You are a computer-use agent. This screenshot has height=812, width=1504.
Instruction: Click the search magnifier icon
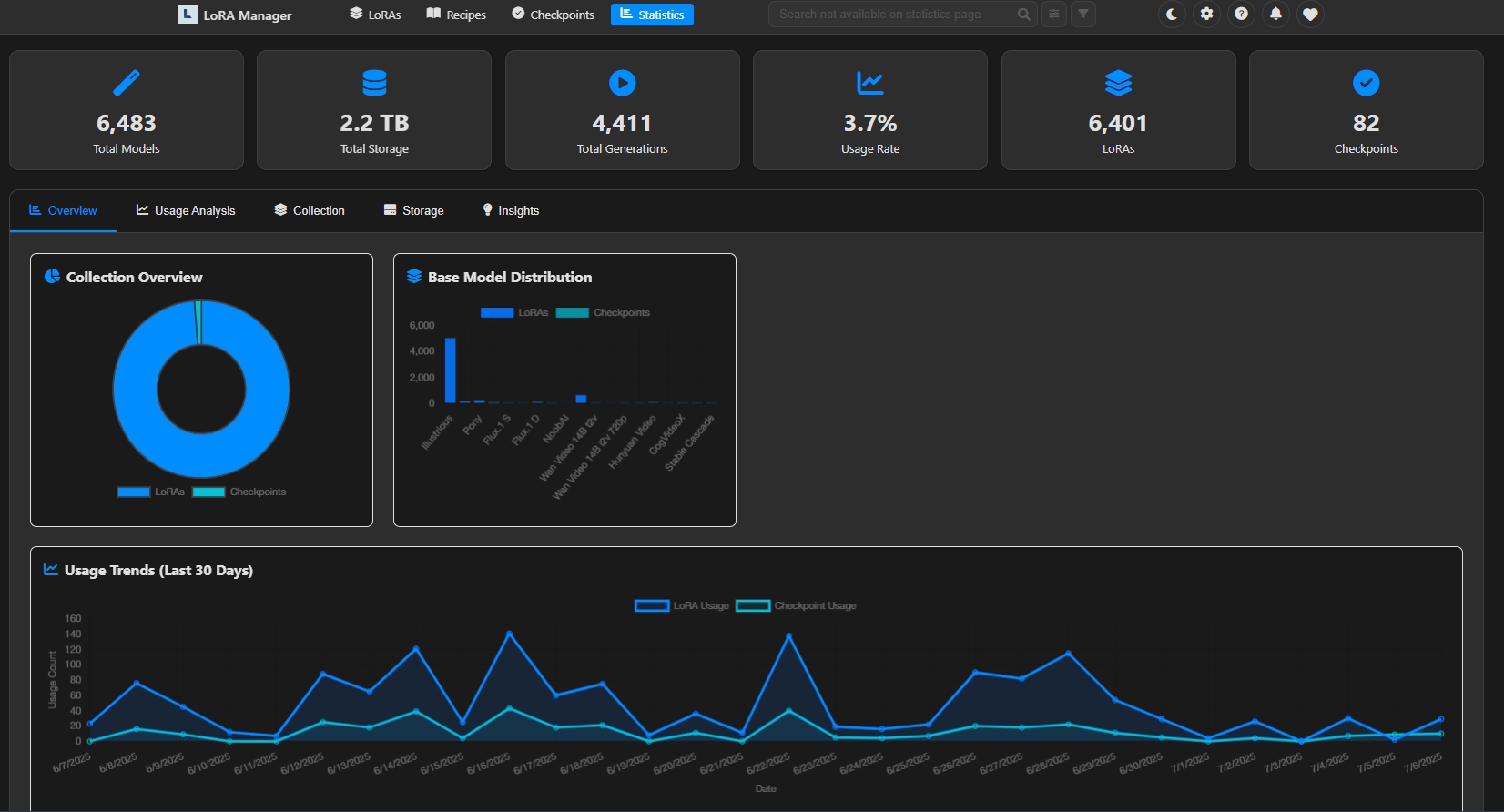(1024, 15)
